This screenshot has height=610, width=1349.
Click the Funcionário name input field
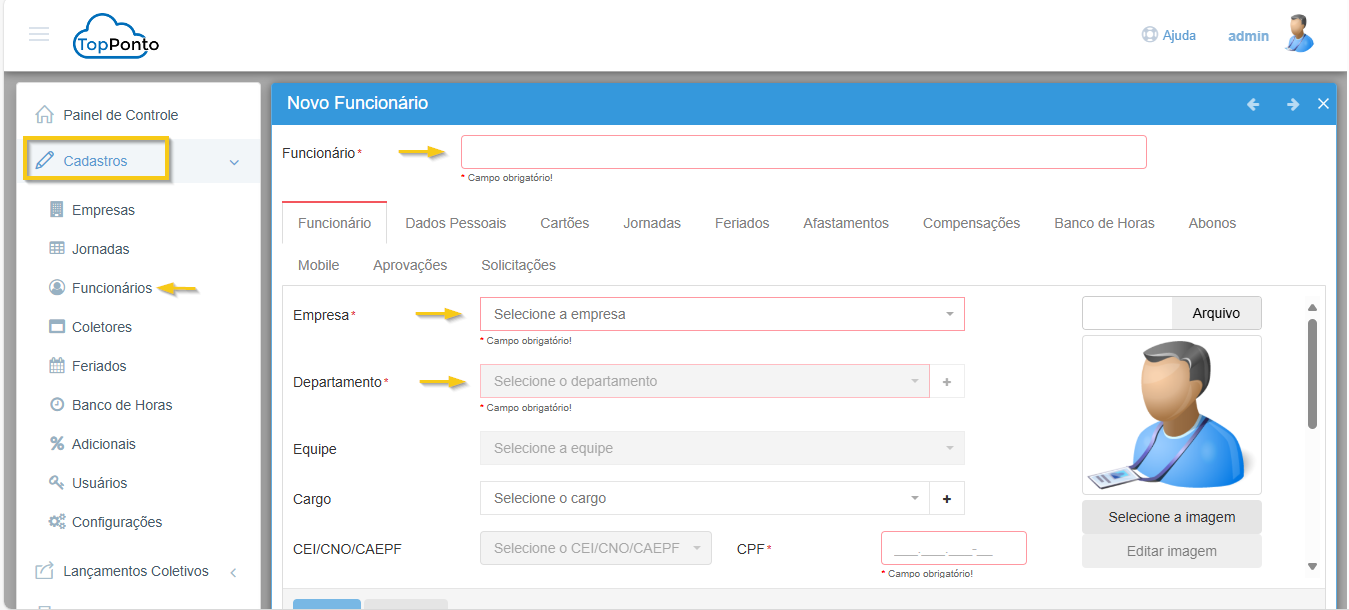[803, 152]
